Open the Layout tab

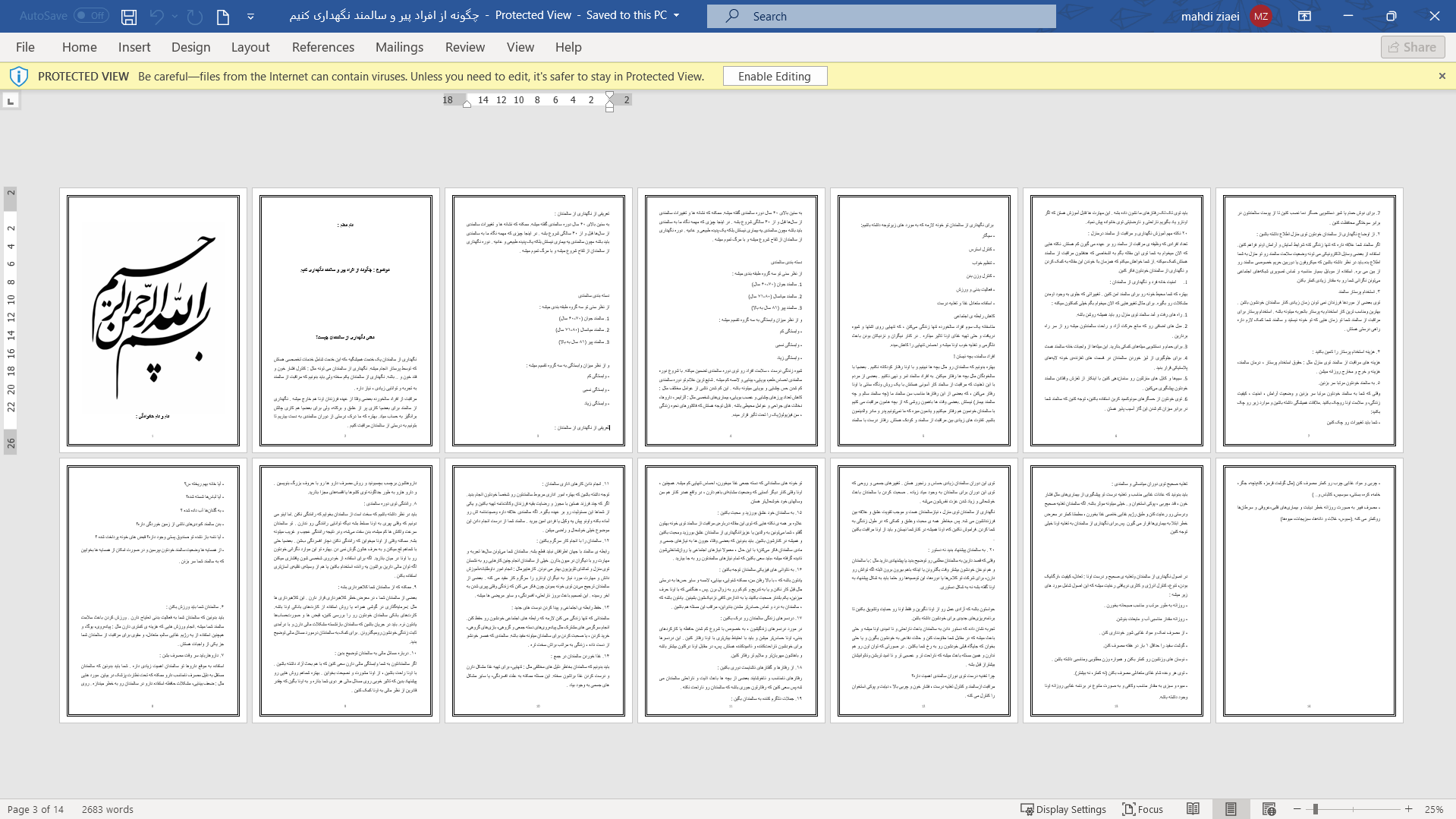(x=250, y=47)
